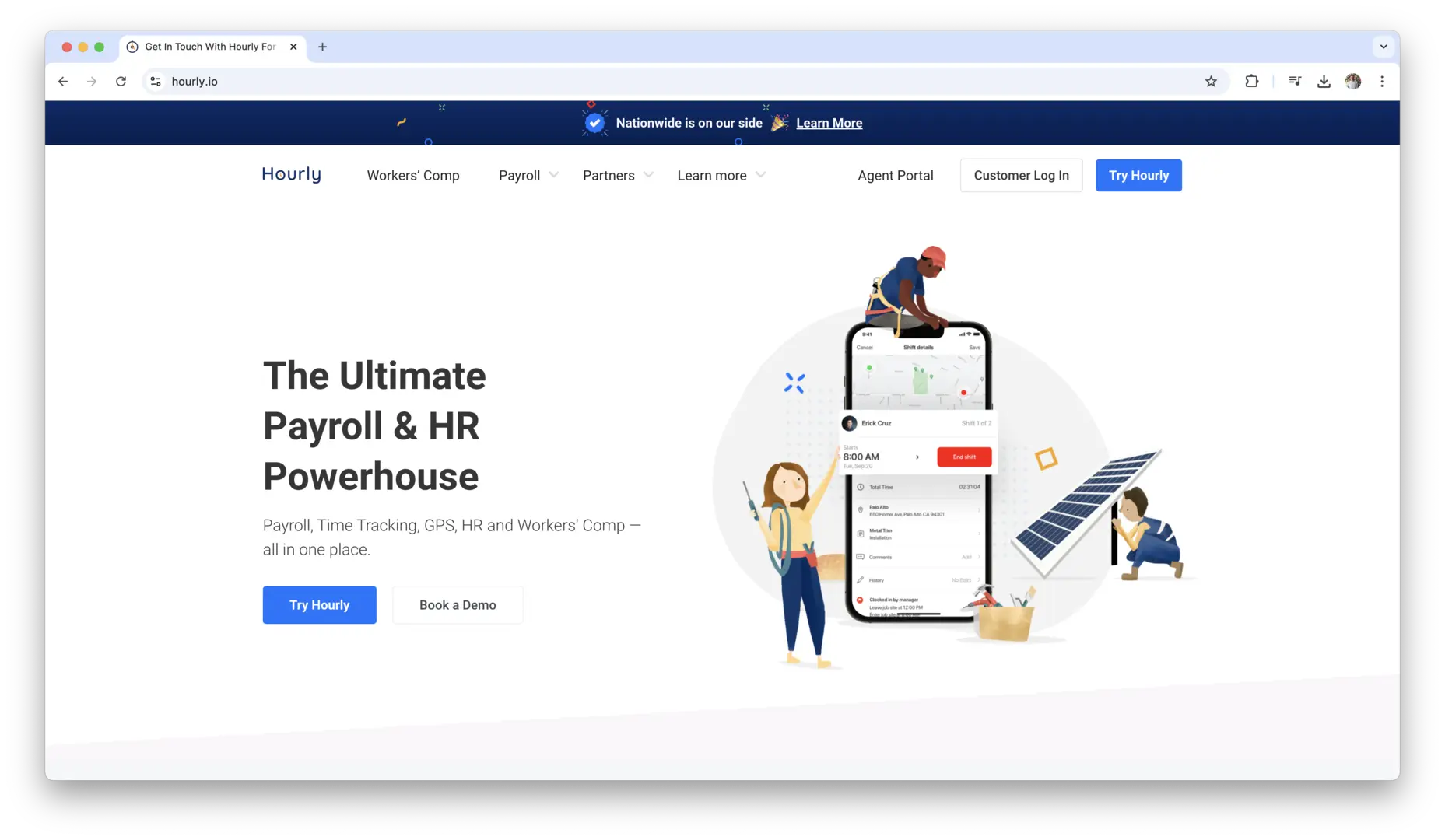
Task: Click the party popper emoji in banner
Action: 779,123
